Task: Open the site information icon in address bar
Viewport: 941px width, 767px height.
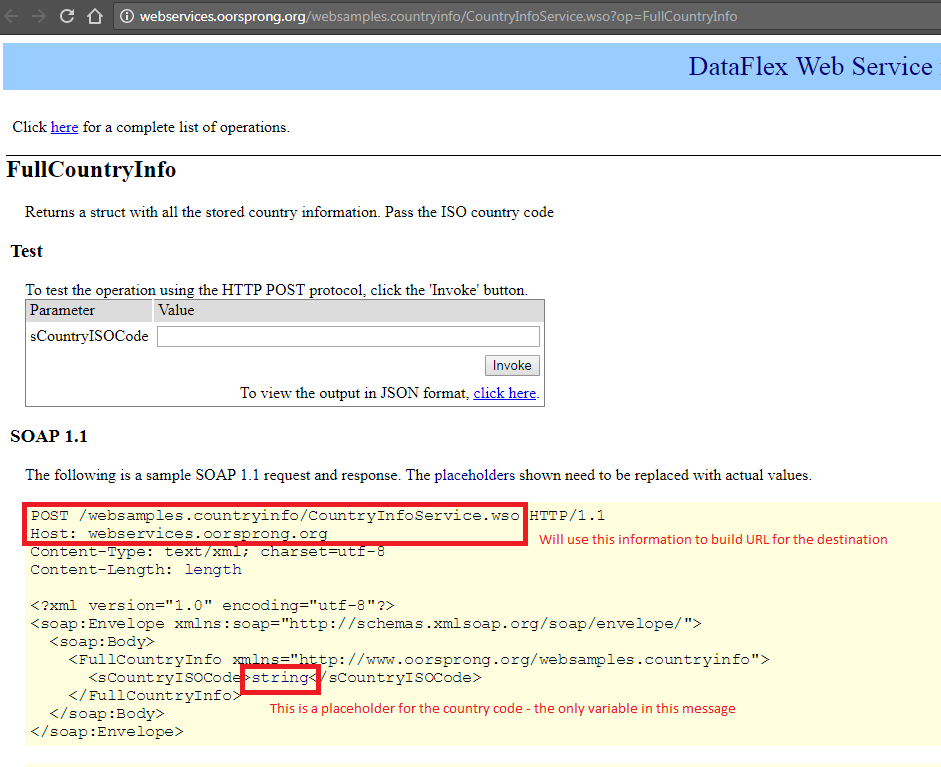Action: pyautogui.click(x=127, y=16)
